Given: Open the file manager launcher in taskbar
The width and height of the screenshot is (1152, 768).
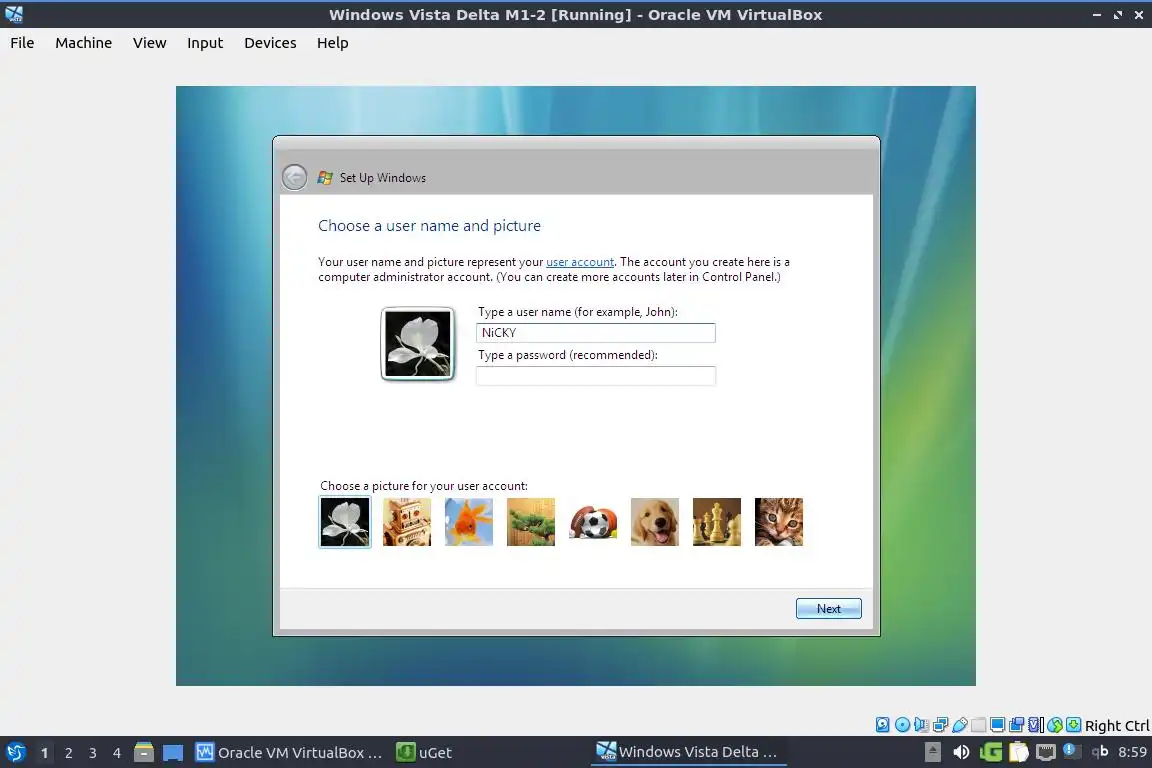Looking at the screenshot, I should pos(144,752).
